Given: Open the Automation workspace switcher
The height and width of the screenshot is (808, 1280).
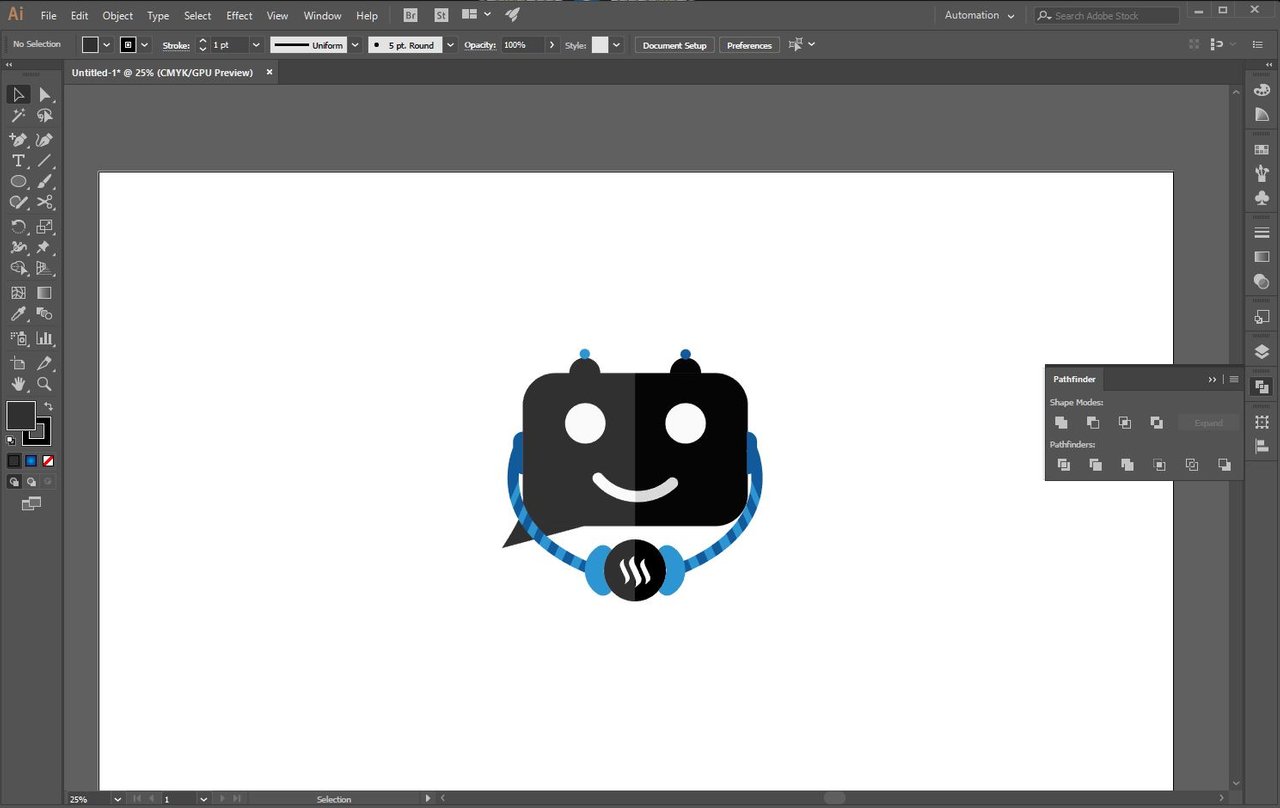Looking at the screenshot, I should tap(980, 15).
